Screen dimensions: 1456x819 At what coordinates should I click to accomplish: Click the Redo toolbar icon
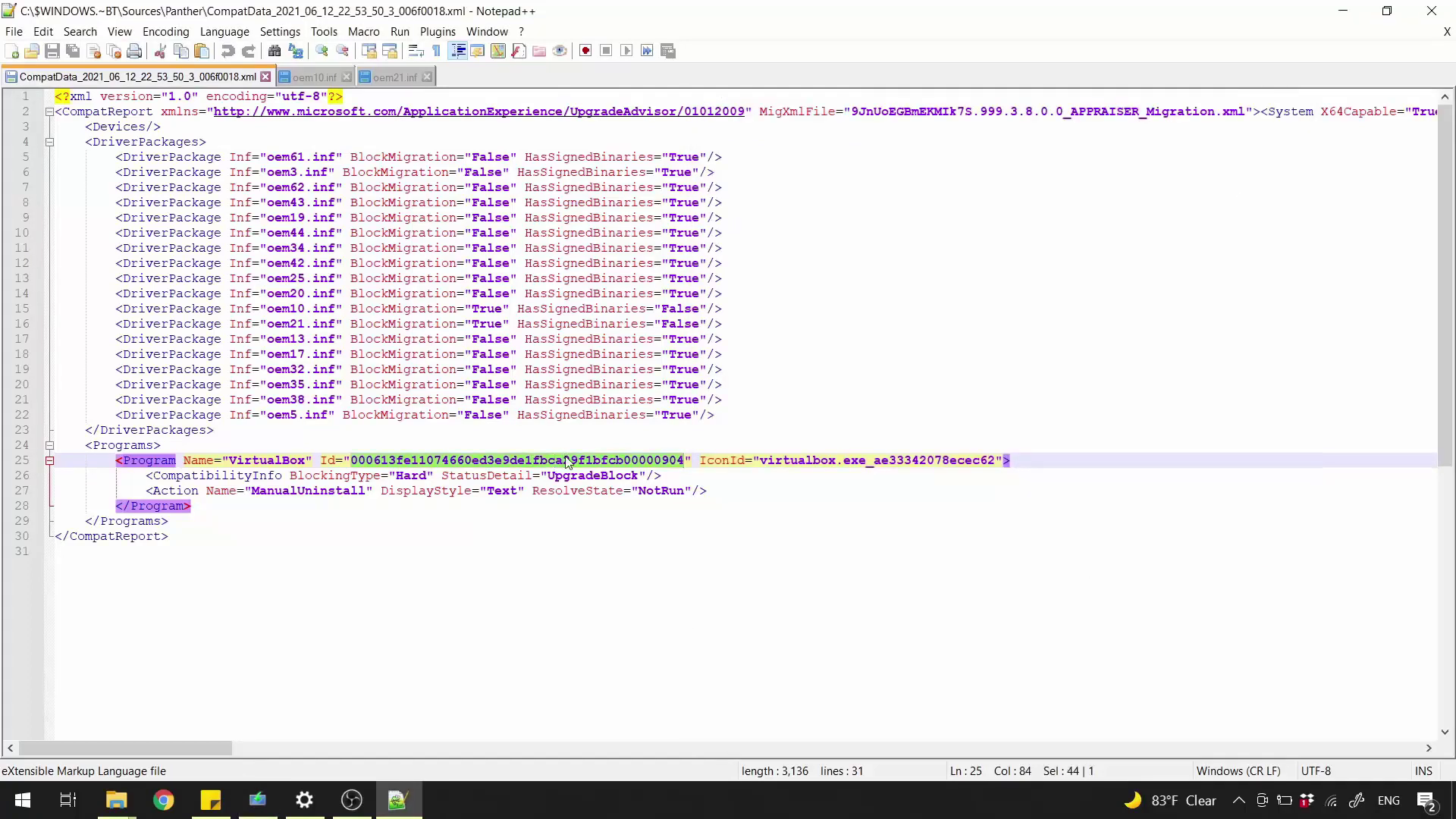point(248,51)
